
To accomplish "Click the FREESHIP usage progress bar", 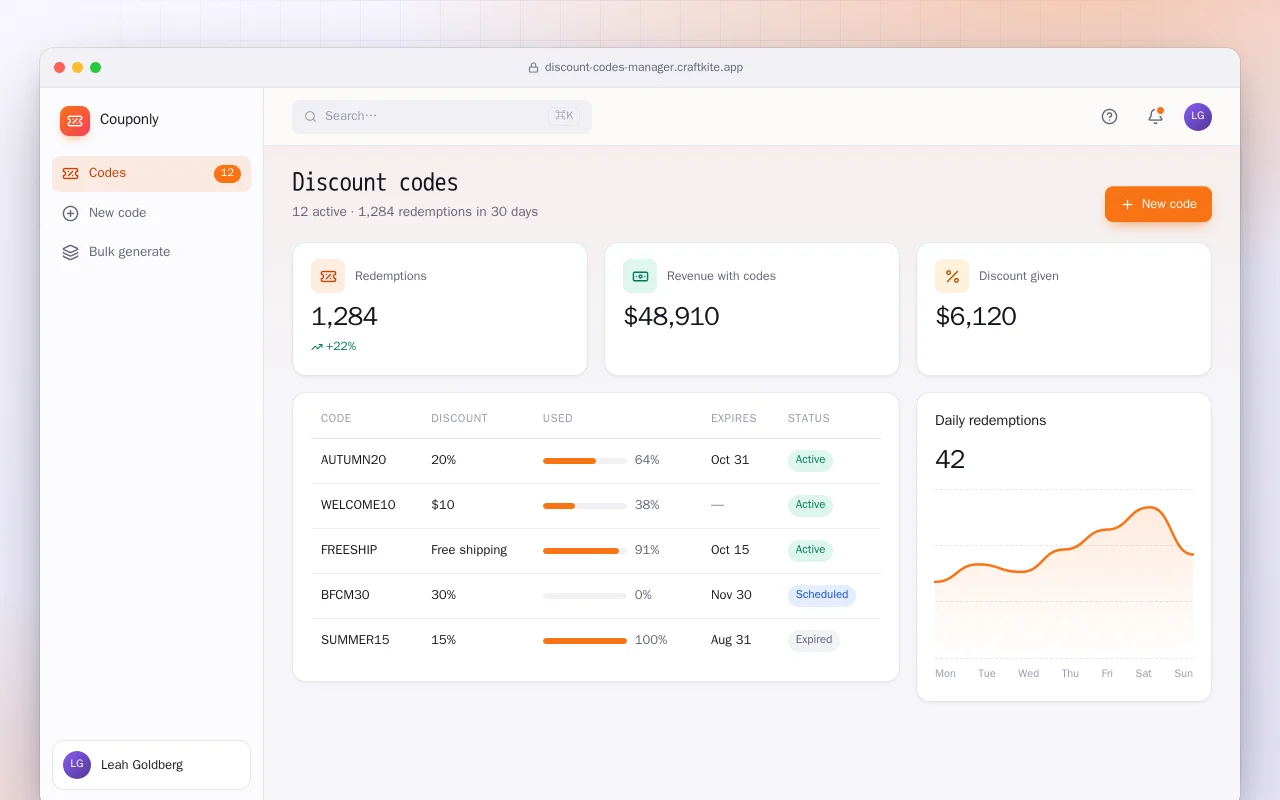I will (585, 551).
